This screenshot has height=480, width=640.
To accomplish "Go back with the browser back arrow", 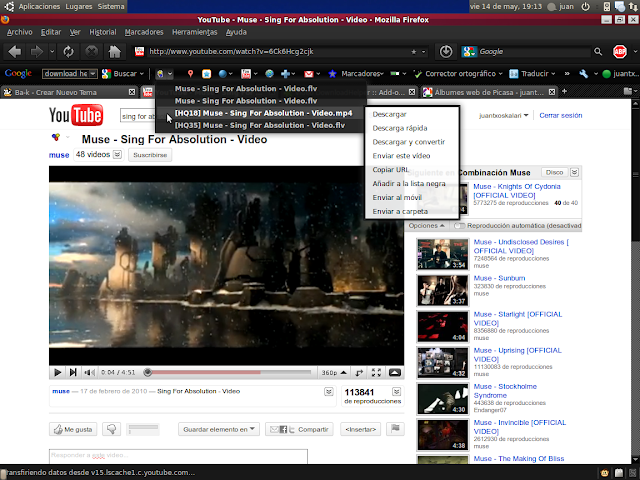I will (15, 51).
